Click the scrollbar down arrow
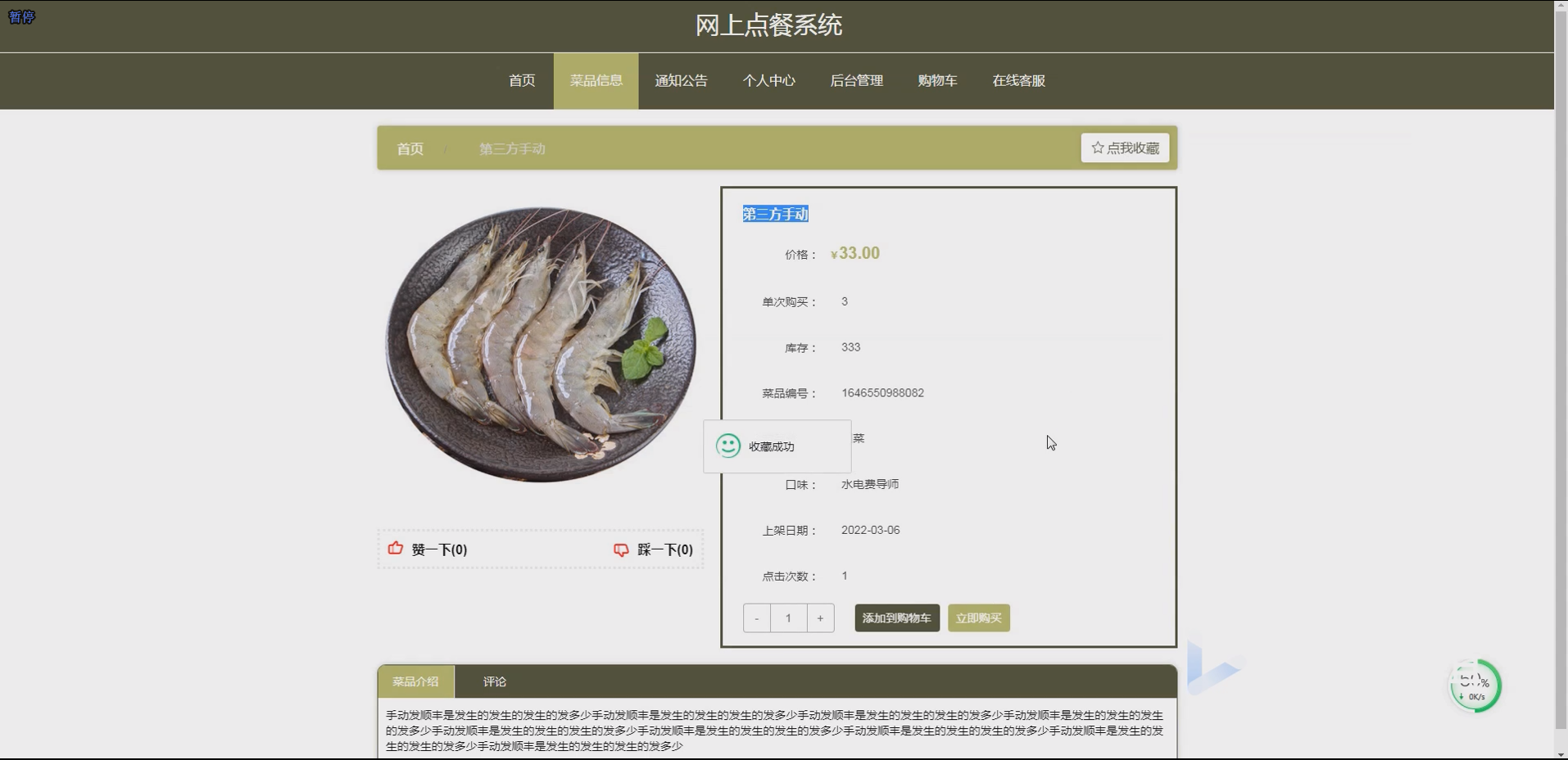 tap(1561, 753)
